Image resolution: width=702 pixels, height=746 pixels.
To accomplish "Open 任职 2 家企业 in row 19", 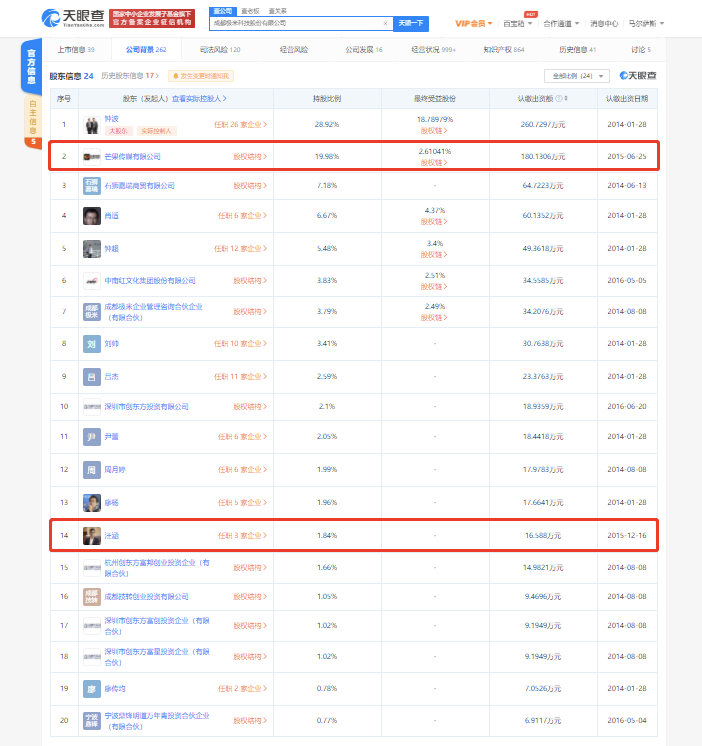I will (242, 688).
